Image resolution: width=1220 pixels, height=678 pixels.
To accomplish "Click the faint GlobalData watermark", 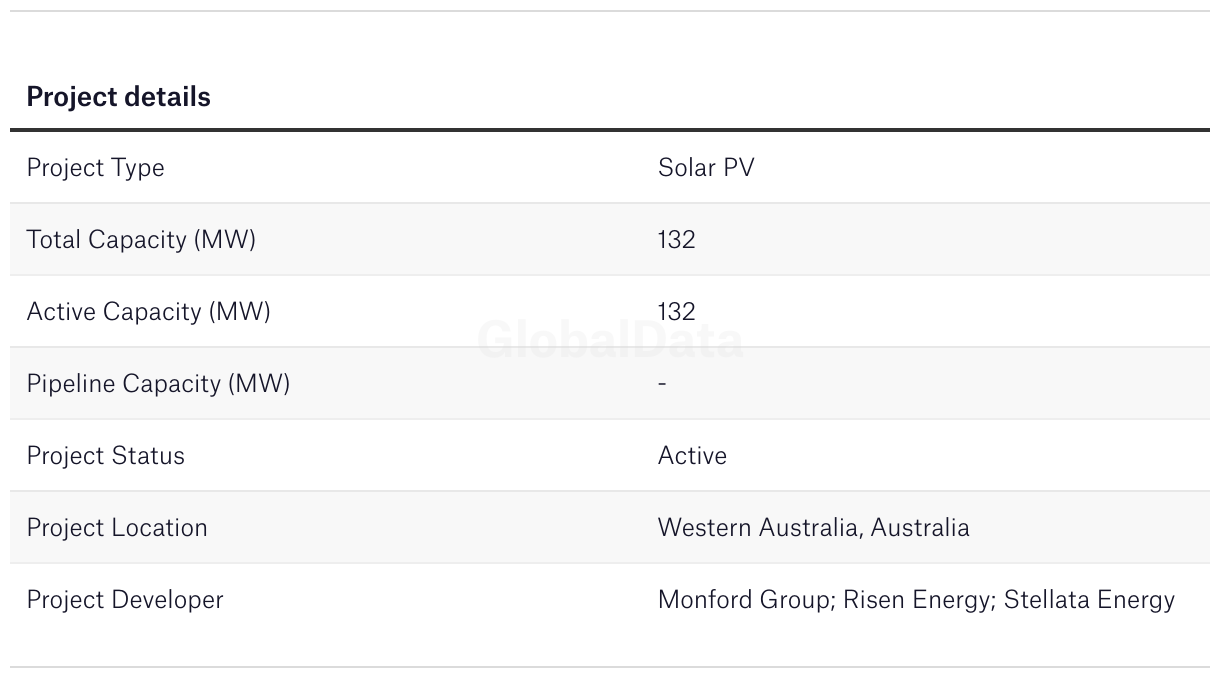I will (610, 341).
